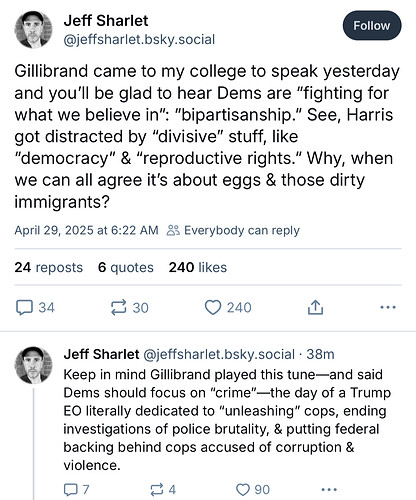Viewport: 416px width, 500px height.
Task: Visit the @jeffsharlet.bsky.social handle in header
Action: (139, 40)
